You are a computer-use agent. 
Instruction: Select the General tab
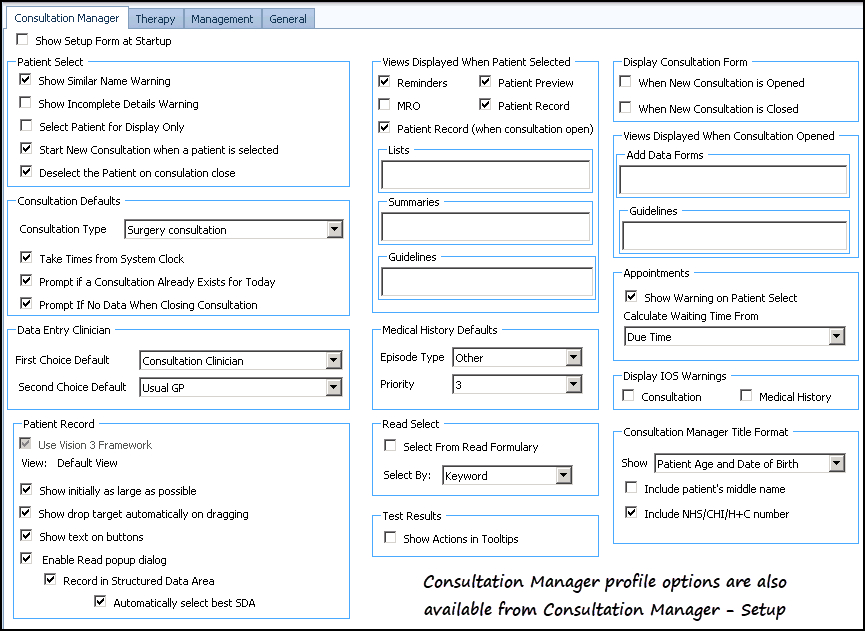coord(289,19)
